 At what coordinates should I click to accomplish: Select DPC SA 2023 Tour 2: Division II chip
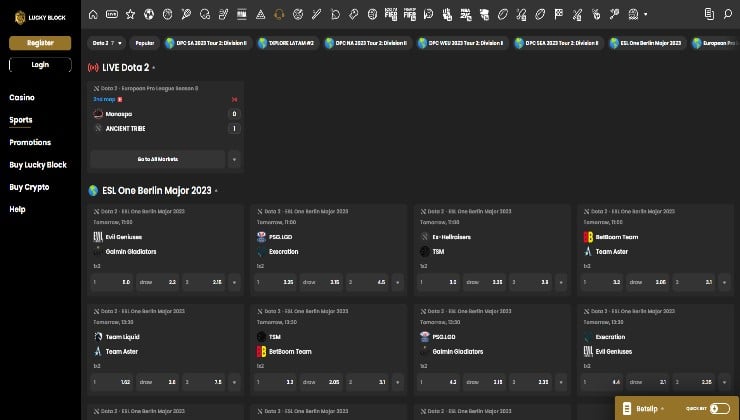pyautogui.click(x=208, y=43)
